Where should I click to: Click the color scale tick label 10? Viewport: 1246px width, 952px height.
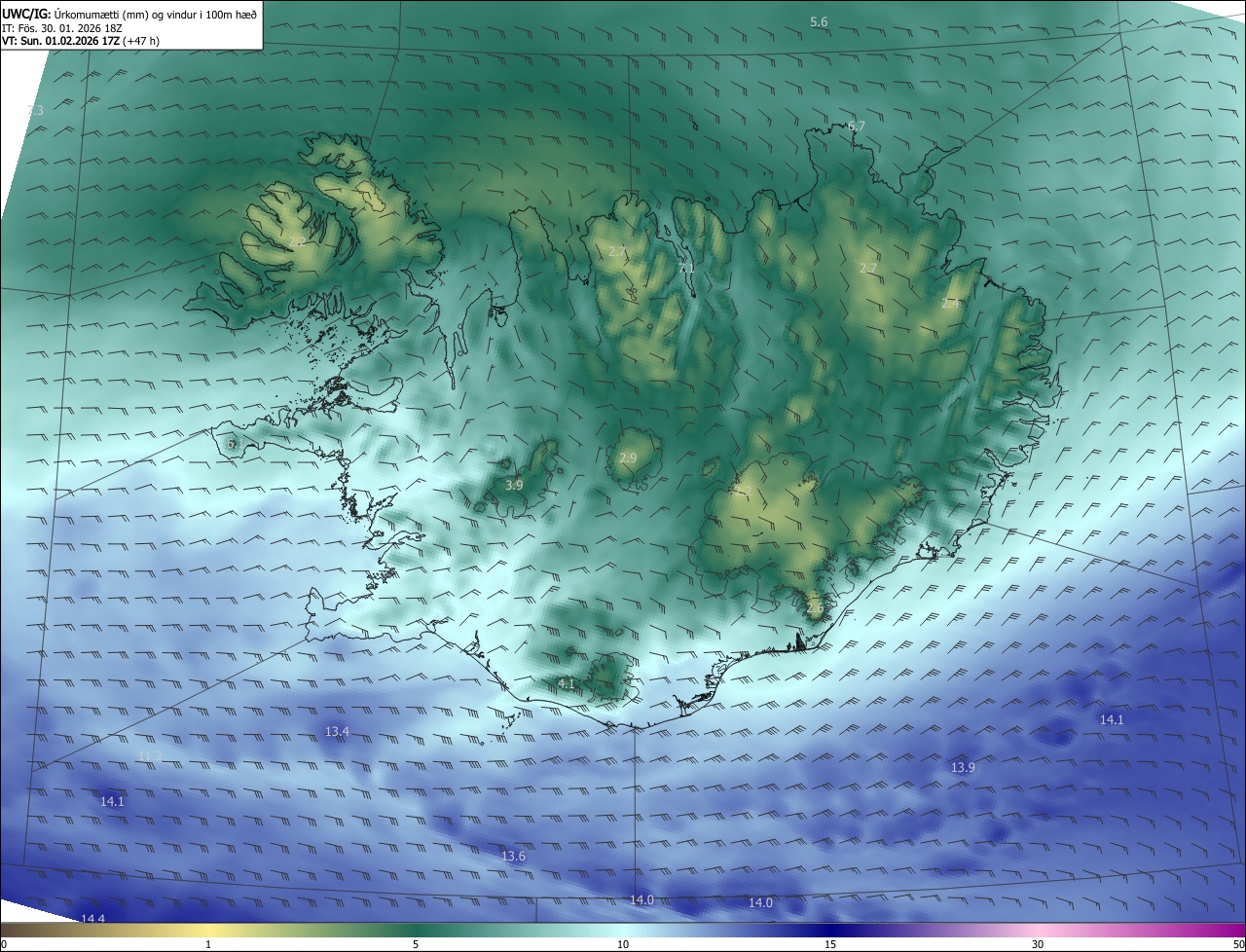(x=623, y=944)
